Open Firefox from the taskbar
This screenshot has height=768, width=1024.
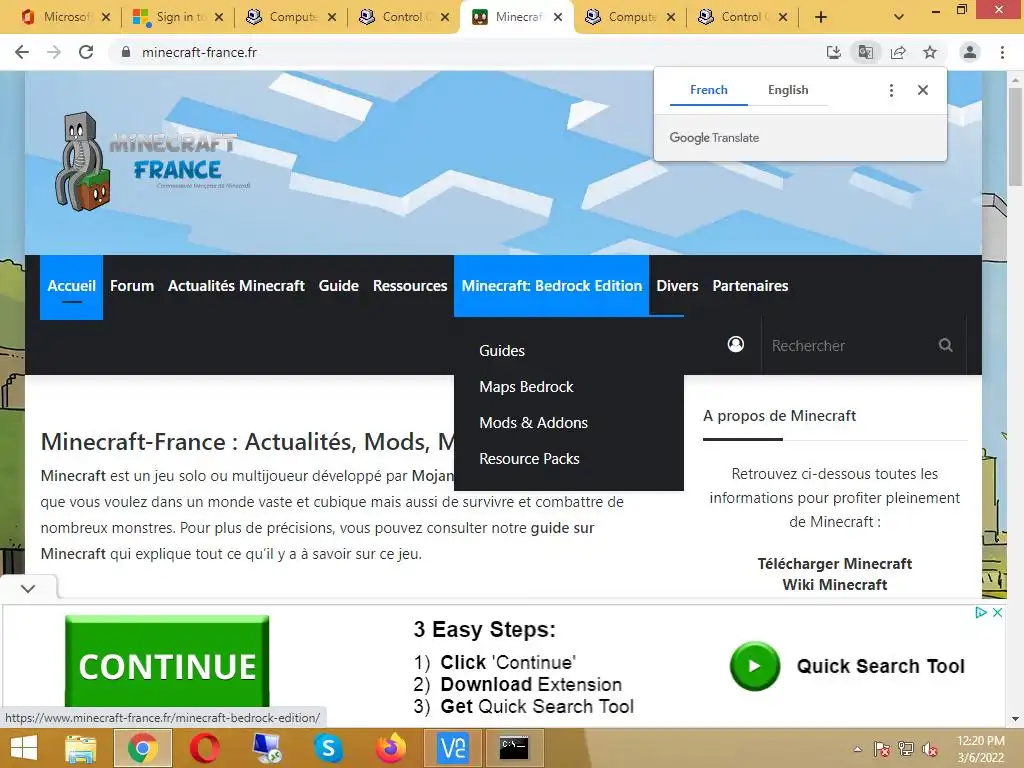(391, 748)
